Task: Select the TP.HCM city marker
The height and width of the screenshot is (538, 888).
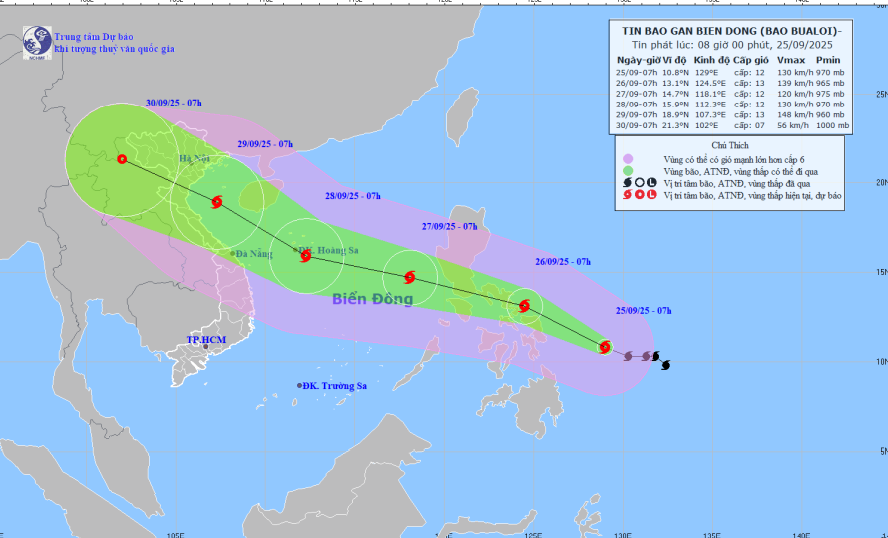Action: (206, 347)
